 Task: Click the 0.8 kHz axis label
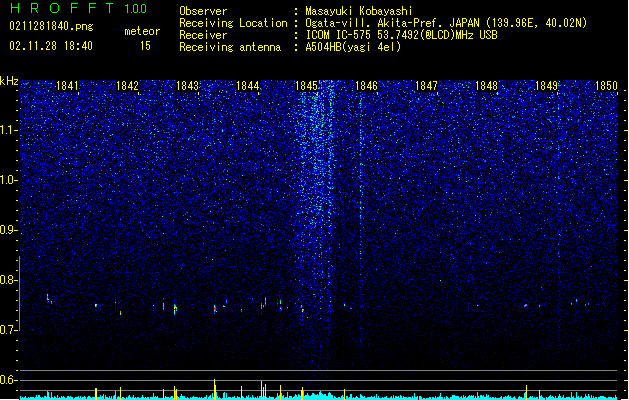click(x=8, y=280)
